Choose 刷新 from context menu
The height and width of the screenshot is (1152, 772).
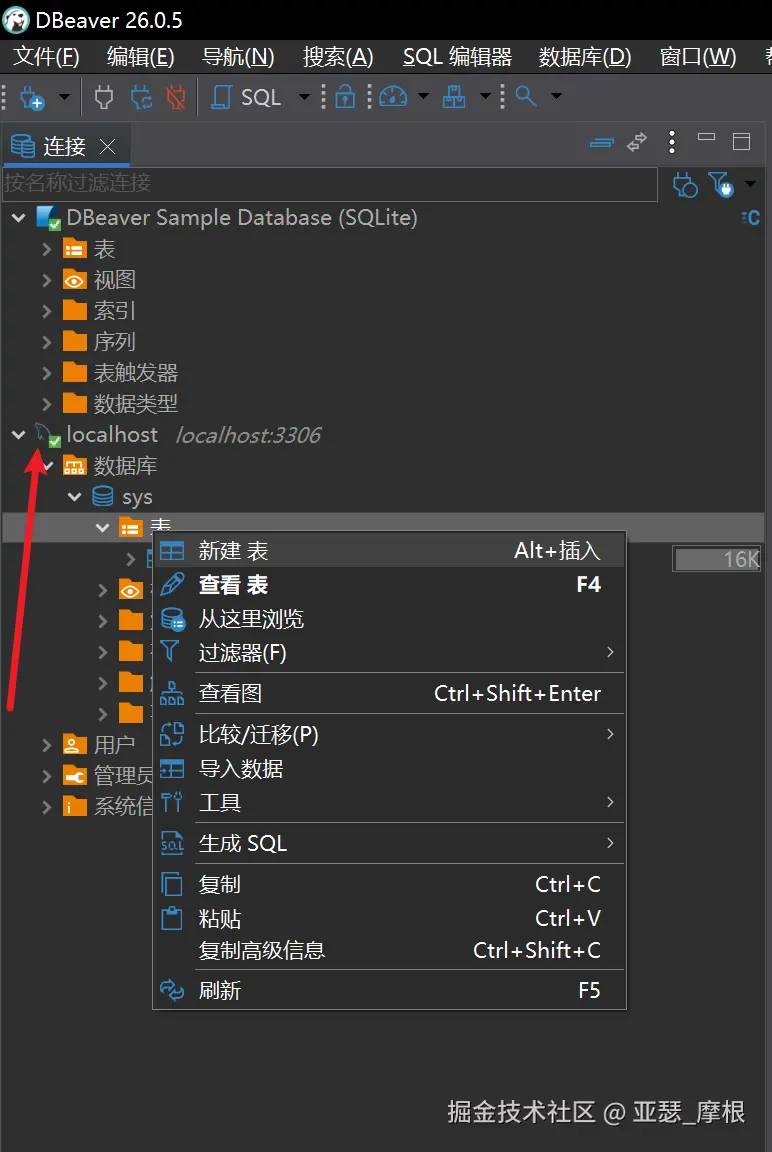click(389, 990)
